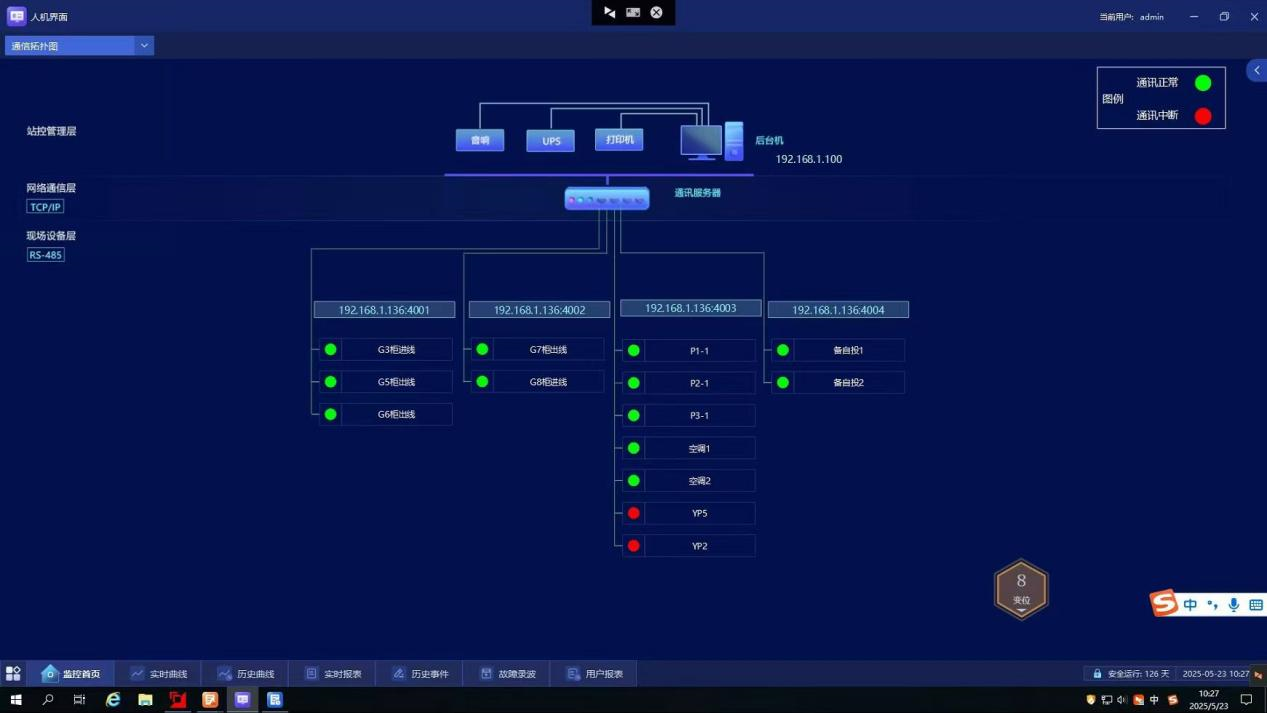Switch to the 实时曲线 tab
This screenshot has height=713, width=1267.
158,674
